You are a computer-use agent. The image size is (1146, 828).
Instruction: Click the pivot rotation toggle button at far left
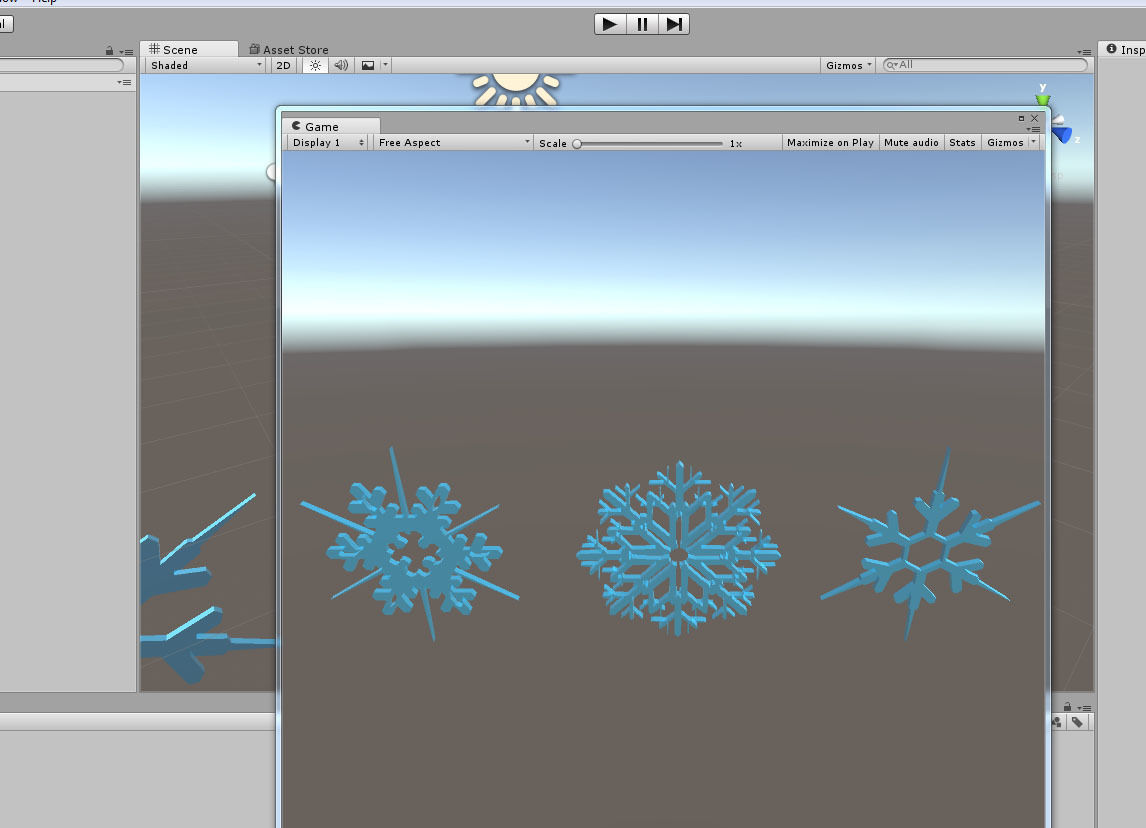point(6,23)
